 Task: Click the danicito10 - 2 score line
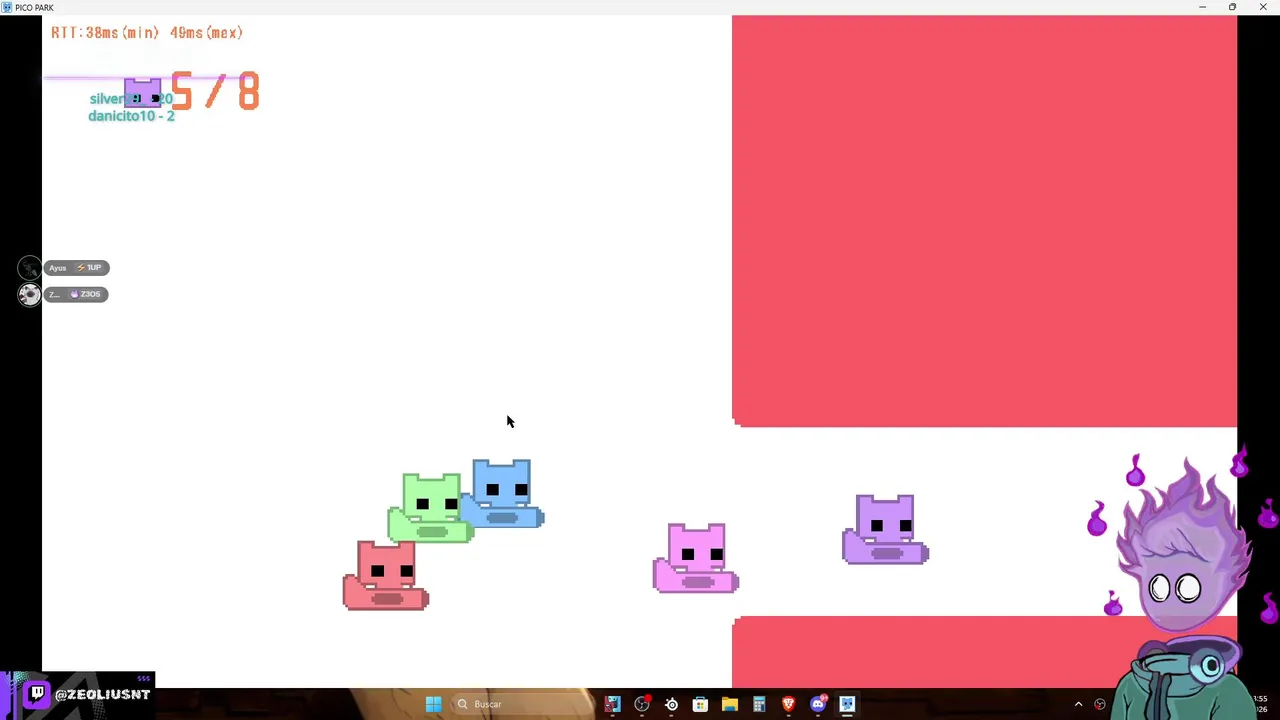point(131,116)
